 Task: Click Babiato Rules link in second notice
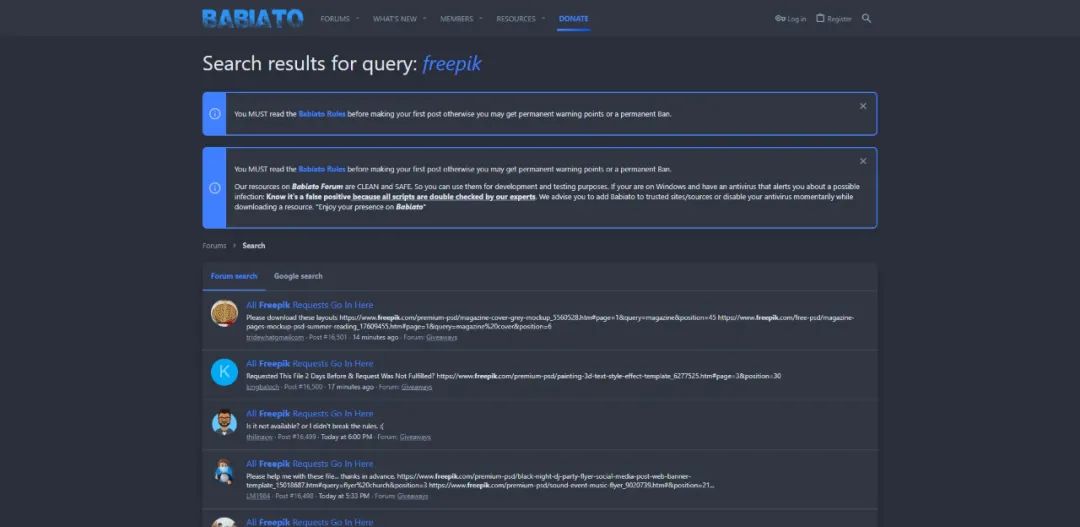point(322,169)
